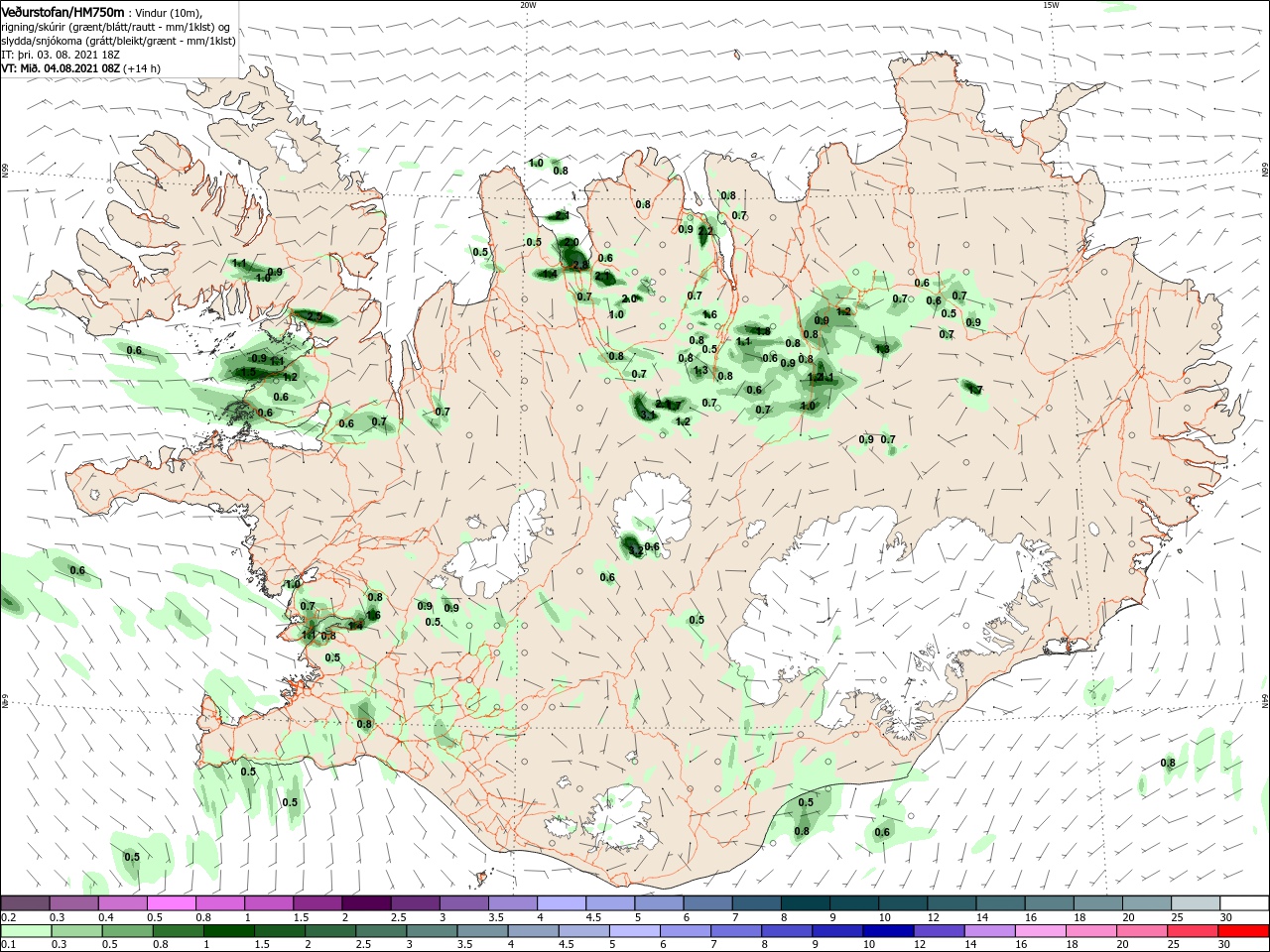Select the medium green swatch at lower legend value 0.5
The width and height of the screenshot is (1270, 952).
(128, 931)
